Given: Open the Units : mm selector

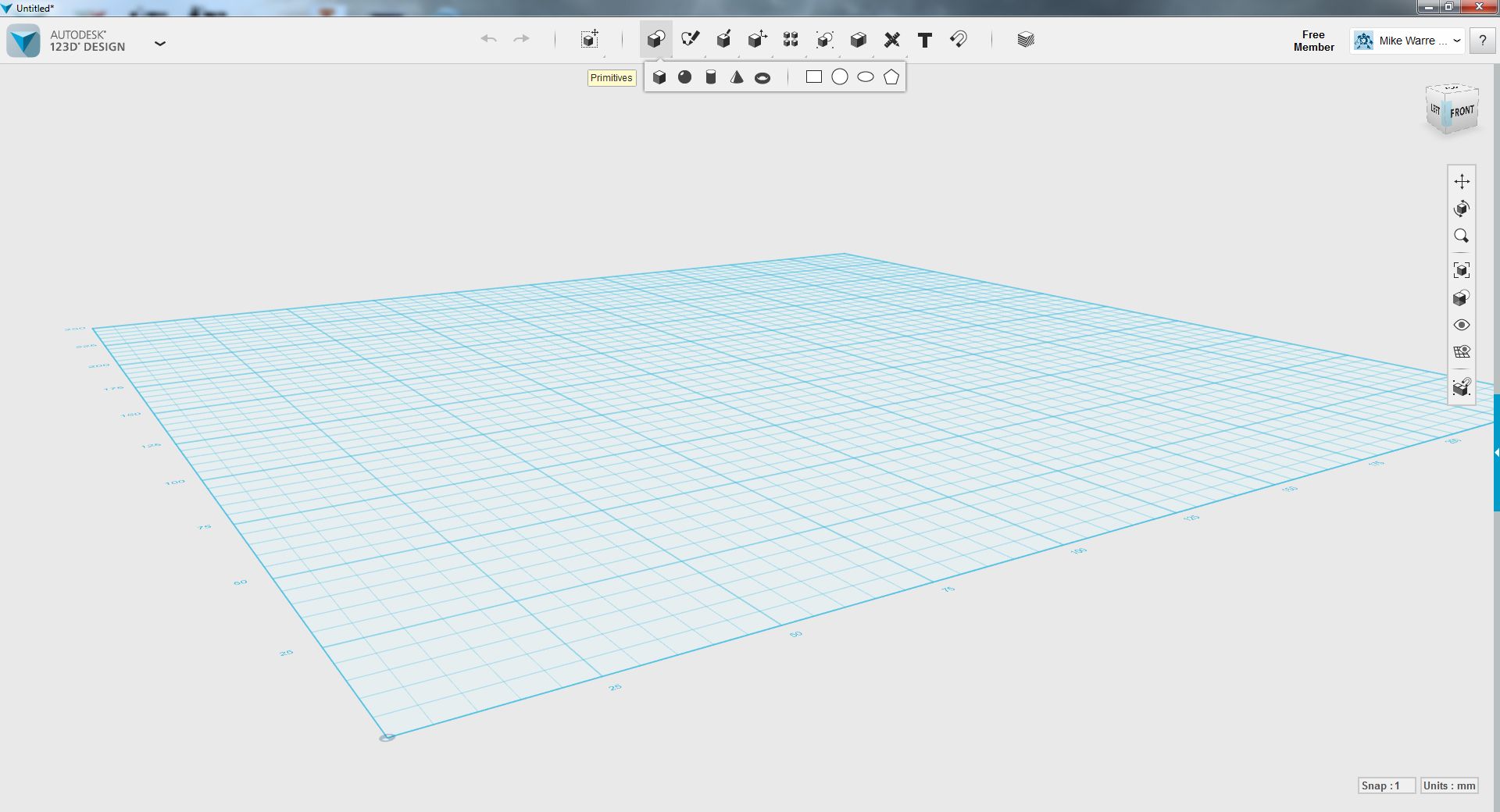Looking at the screenshot, I should pos(1449,785).
